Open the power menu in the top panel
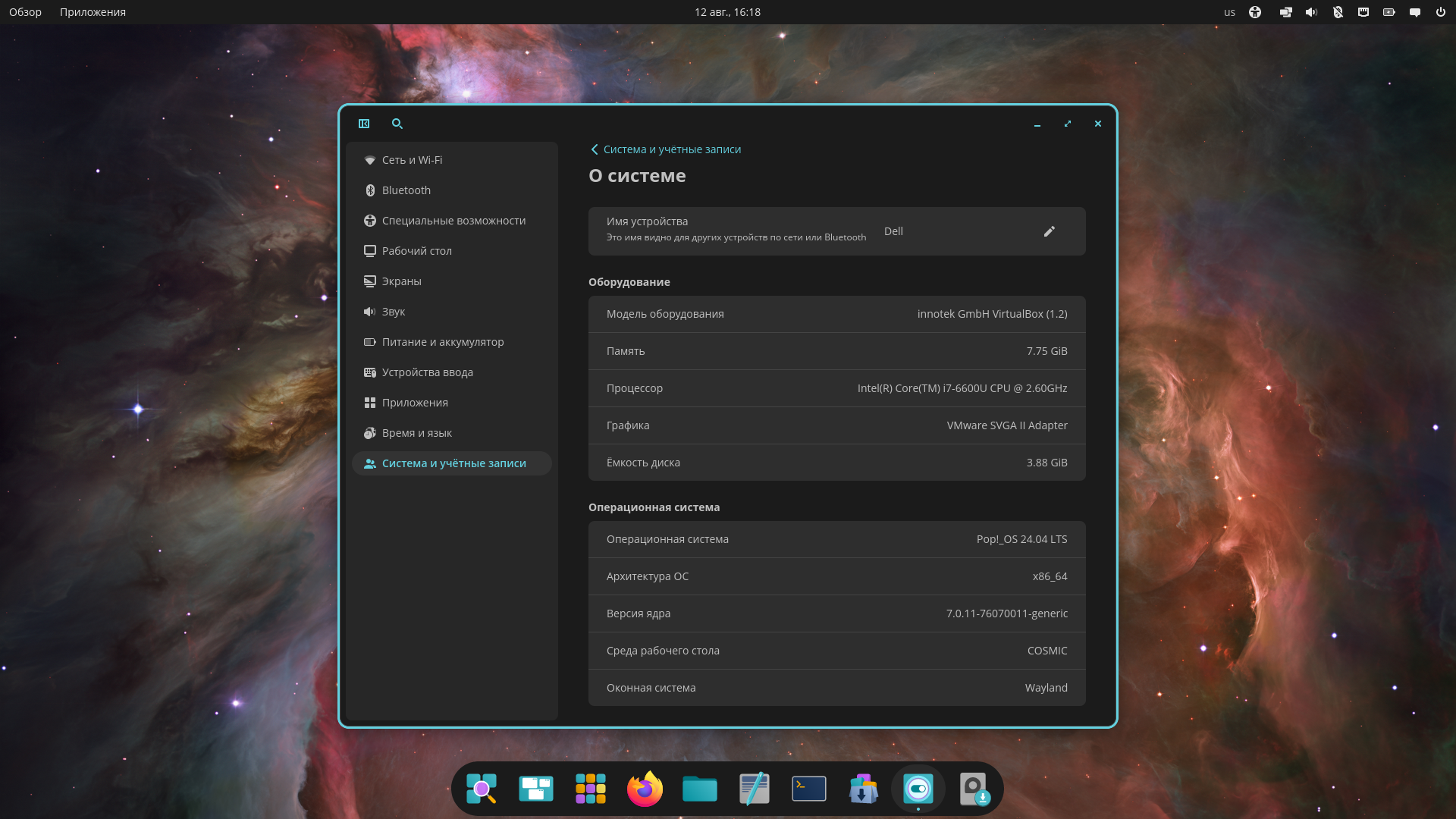1456x819 pixels. click(1441, 12)
